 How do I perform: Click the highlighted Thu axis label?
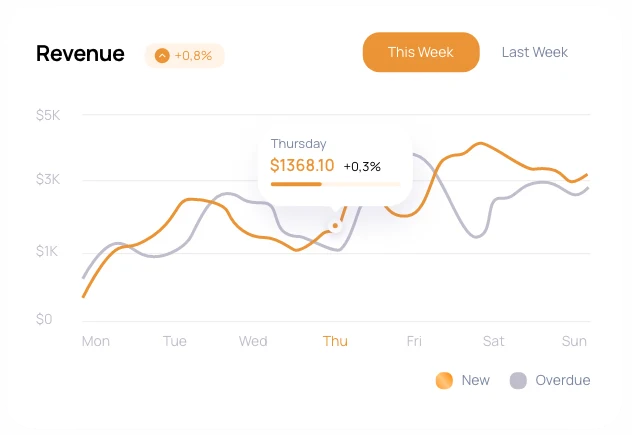(335, 341)
